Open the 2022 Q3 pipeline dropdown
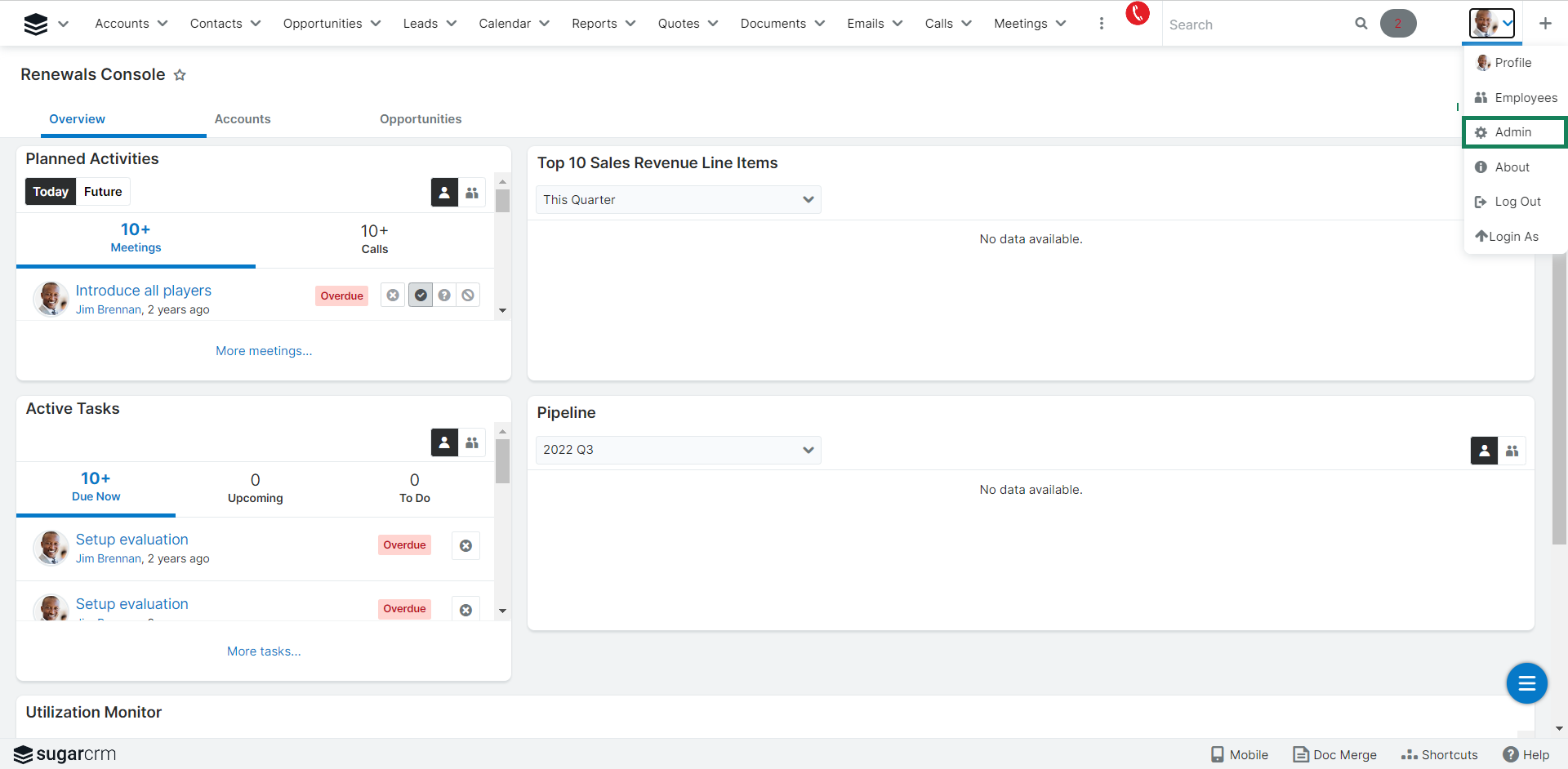This screenshot has width=1568, height=769. pos(678,450)
